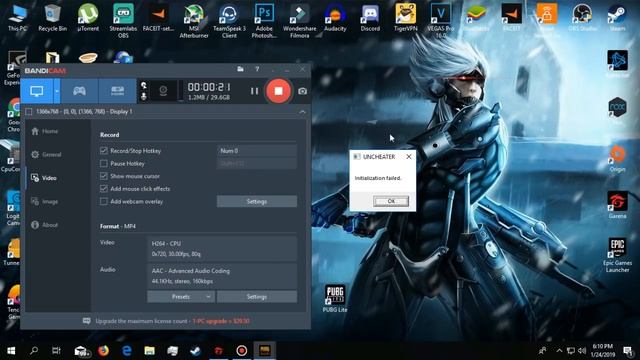Open Format Settings button
This screenshot has height=360, width=640.
click(x=257, y=297)
